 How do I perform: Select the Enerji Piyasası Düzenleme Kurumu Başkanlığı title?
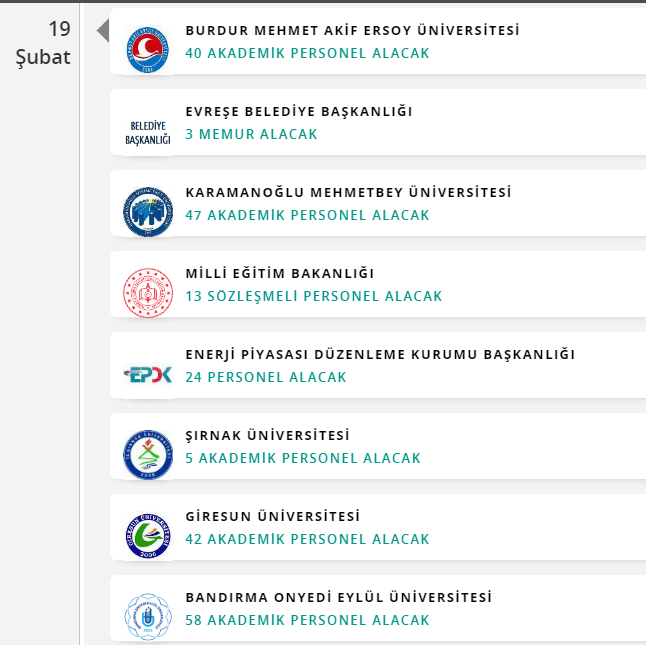click(x=380, y=355)
